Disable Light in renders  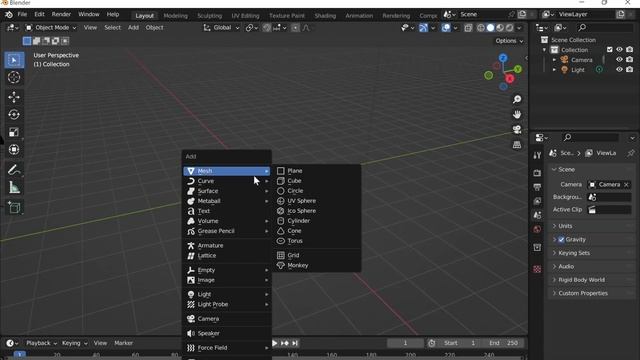[629, 69]
